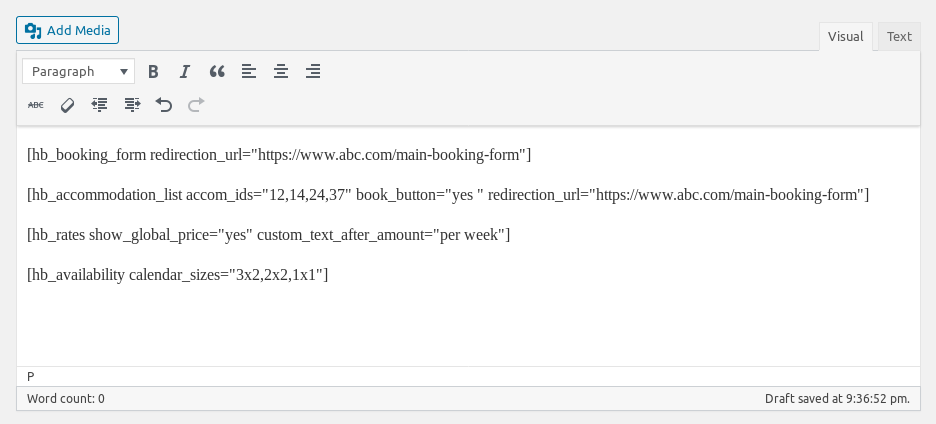
Task: Click the P element path indicator
Action: click(31, 376)
